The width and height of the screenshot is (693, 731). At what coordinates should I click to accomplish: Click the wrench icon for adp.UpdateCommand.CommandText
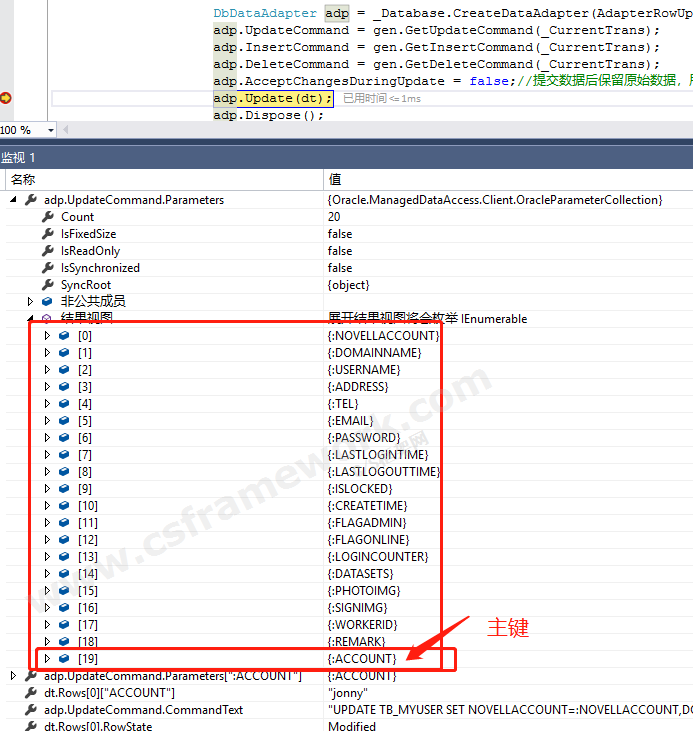(30, 710)
